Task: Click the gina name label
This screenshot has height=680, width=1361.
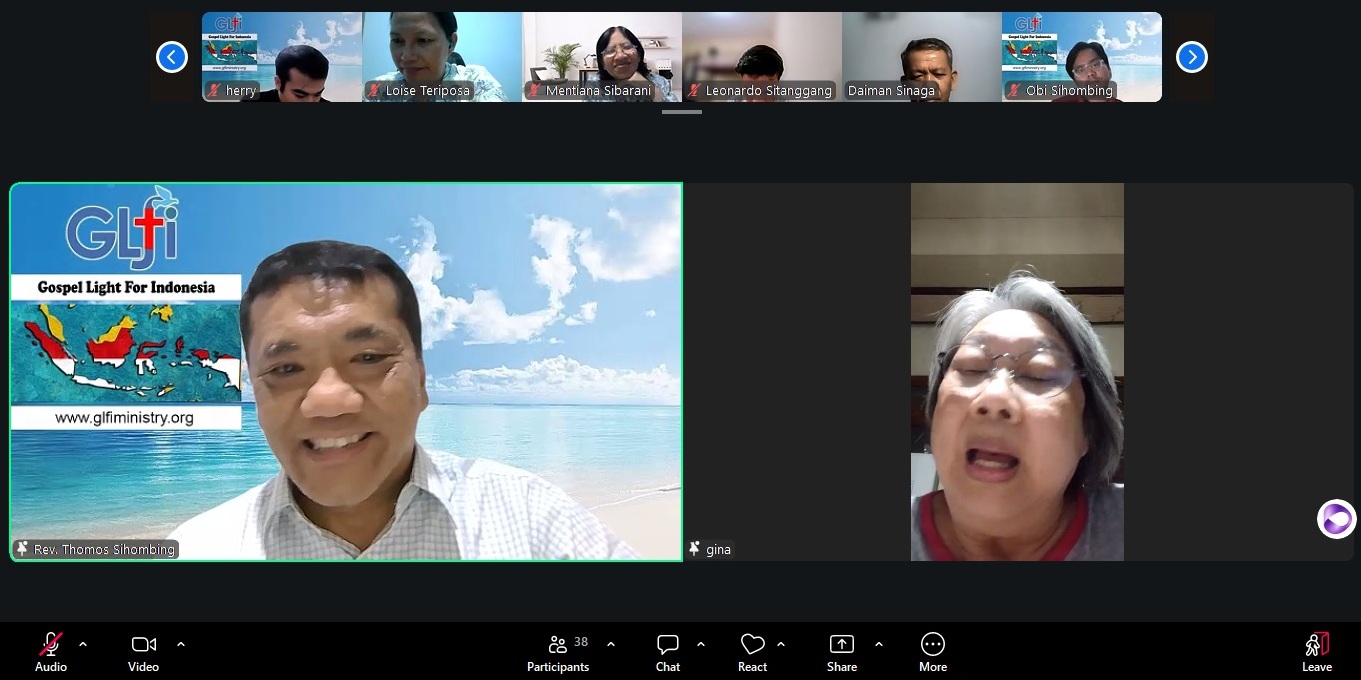Action: coord(718,550)
